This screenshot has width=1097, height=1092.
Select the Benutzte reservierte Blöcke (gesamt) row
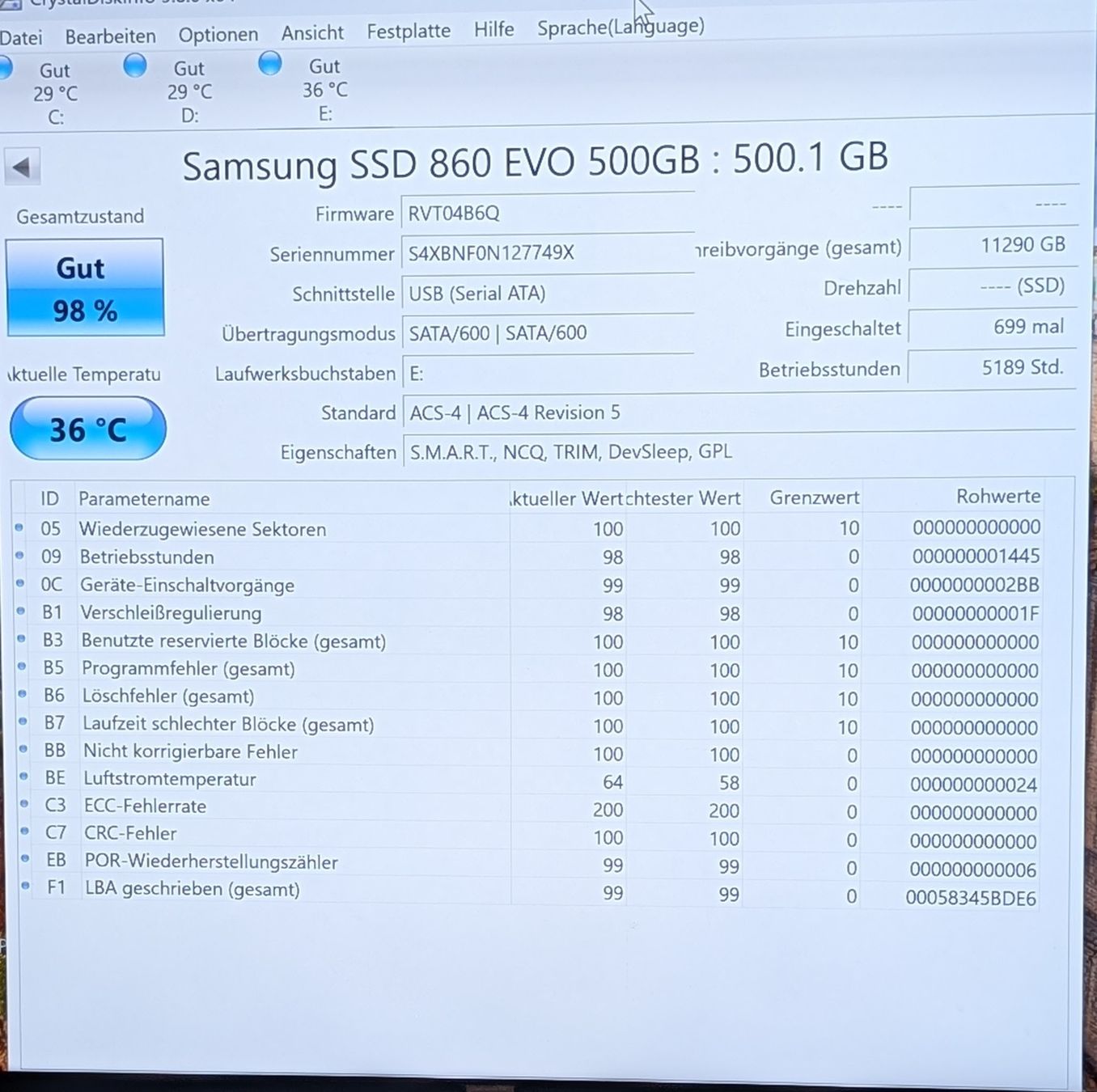(x=527, y=641)
